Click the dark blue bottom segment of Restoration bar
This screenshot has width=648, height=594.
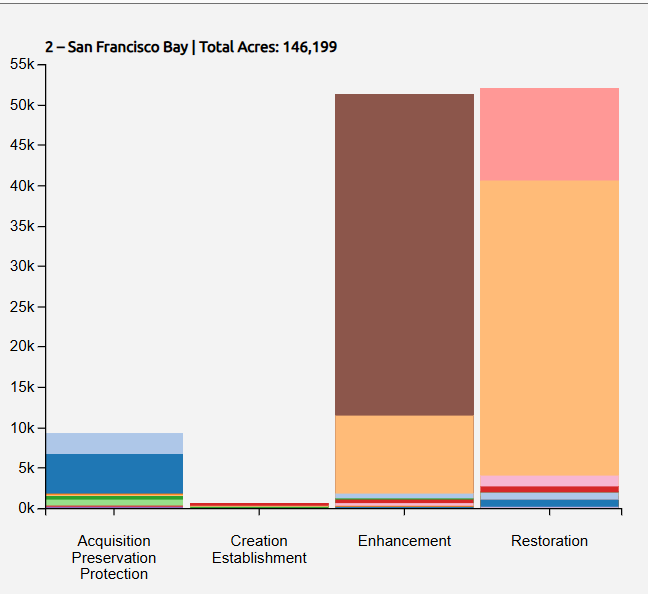point(549,503)
